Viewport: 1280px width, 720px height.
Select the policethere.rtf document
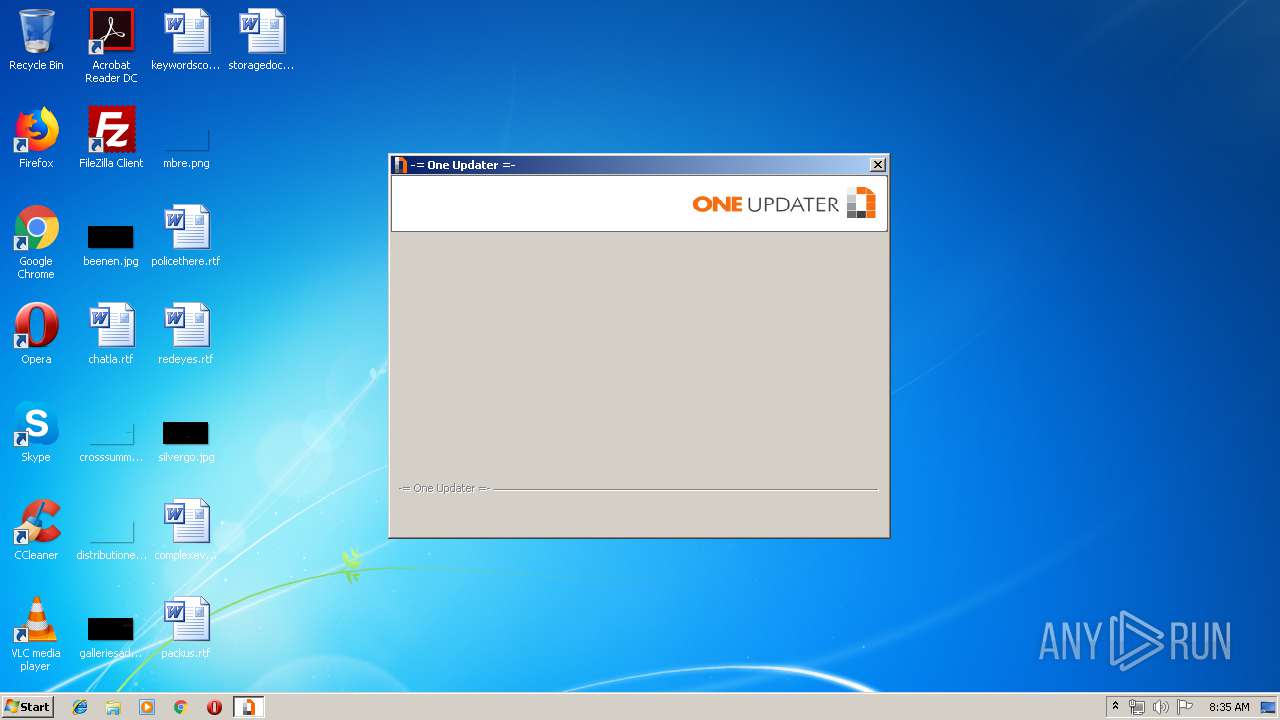click(x=186, y=236)
